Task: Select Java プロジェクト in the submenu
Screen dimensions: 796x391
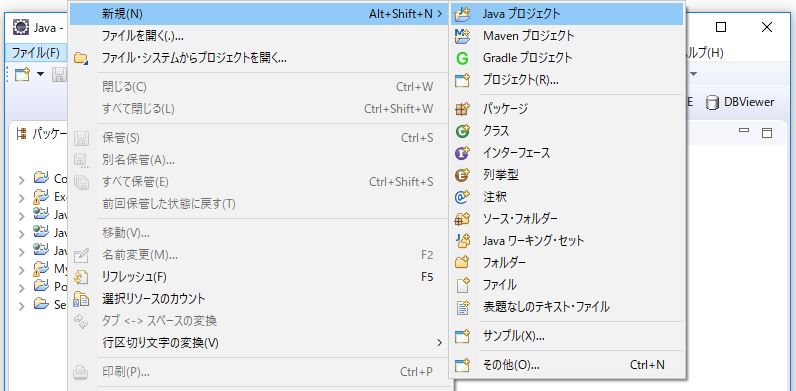Action: click(x=567, y=14)
